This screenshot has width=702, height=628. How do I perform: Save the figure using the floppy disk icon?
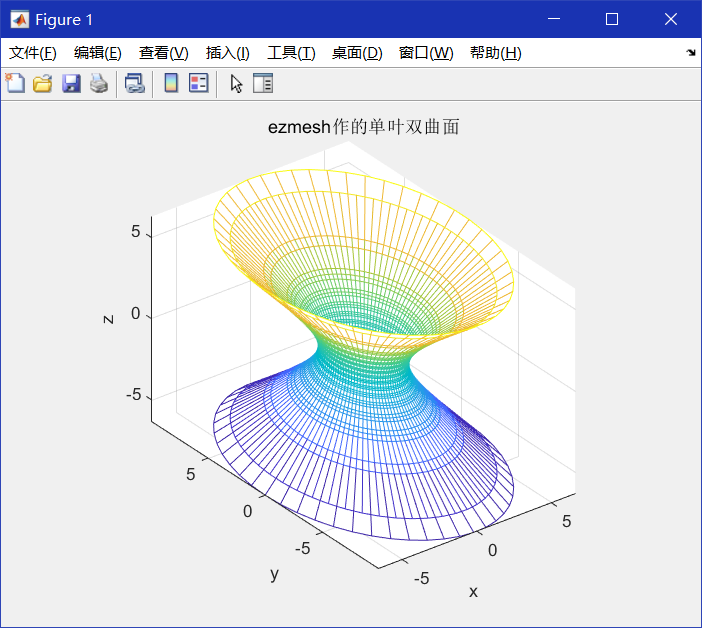click(71, 83)
